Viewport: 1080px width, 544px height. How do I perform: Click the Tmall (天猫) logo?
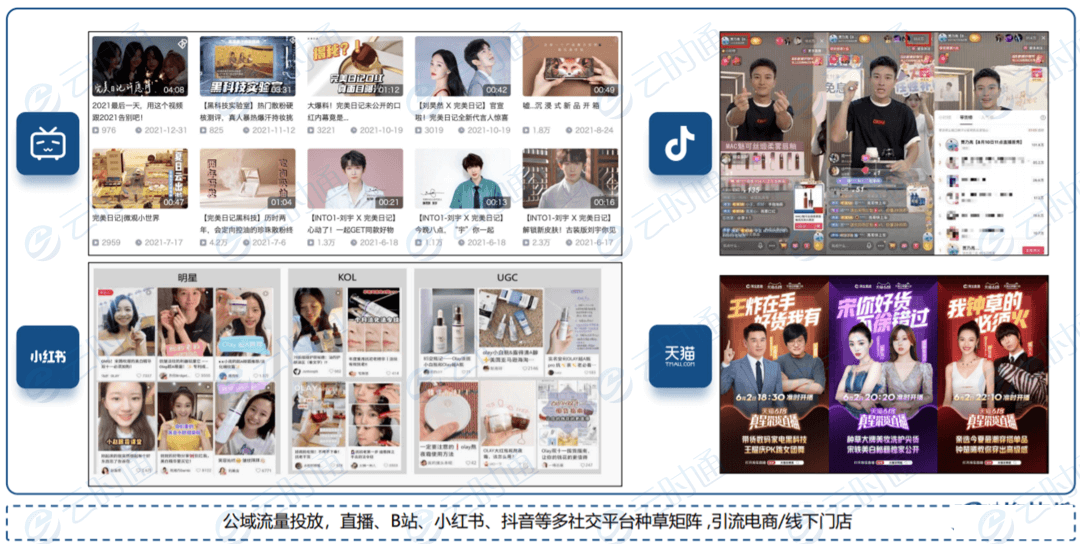[x=680, y=354]
